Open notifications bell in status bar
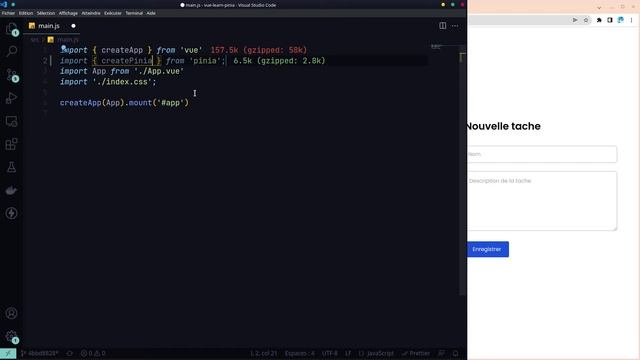This screenshot has height=360, width=640. (456, 353)
